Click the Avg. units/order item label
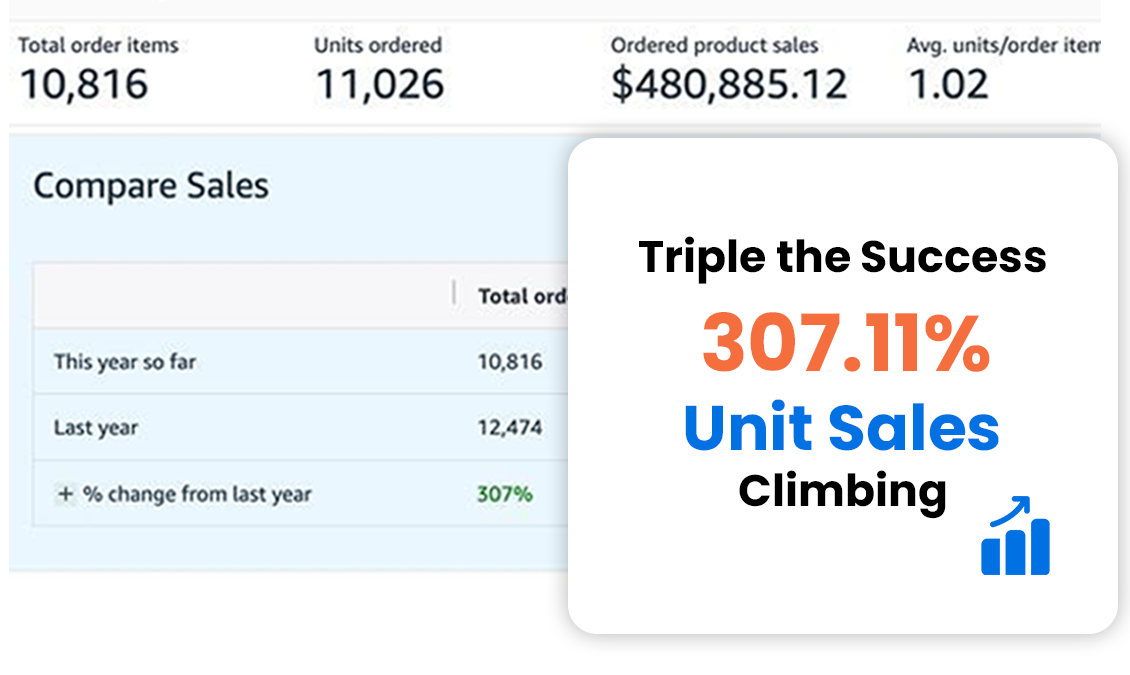The width and height of the screenshot is (1130, 675). tap(1003, 45)
